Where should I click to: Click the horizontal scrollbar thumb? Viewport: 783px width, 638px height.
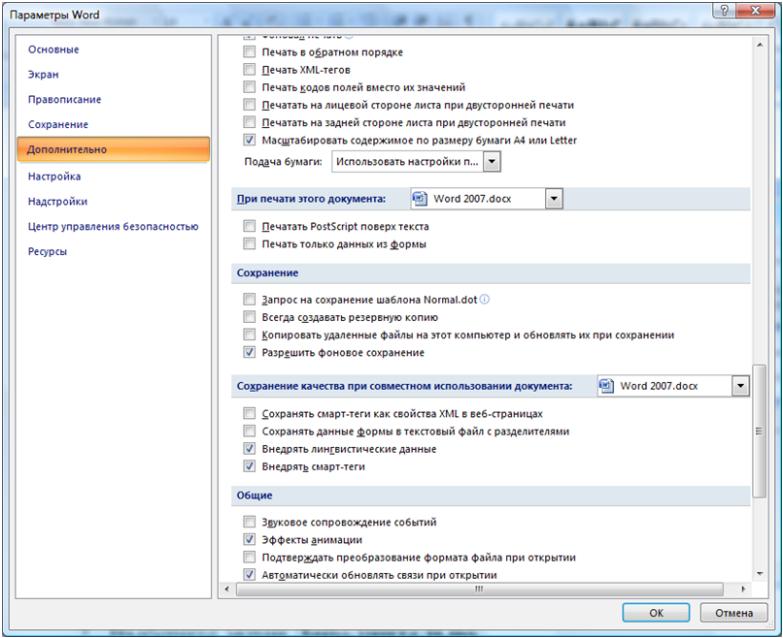point(479,589)
